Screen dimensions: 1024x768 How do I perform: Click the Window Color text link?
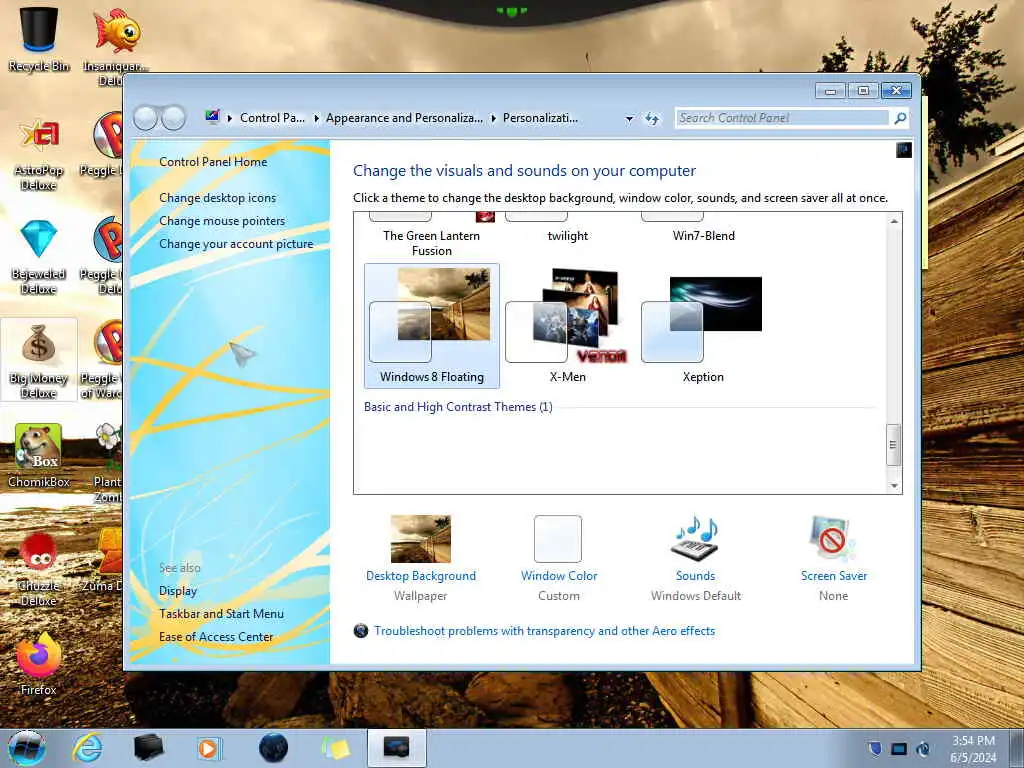tap(559, 576)
